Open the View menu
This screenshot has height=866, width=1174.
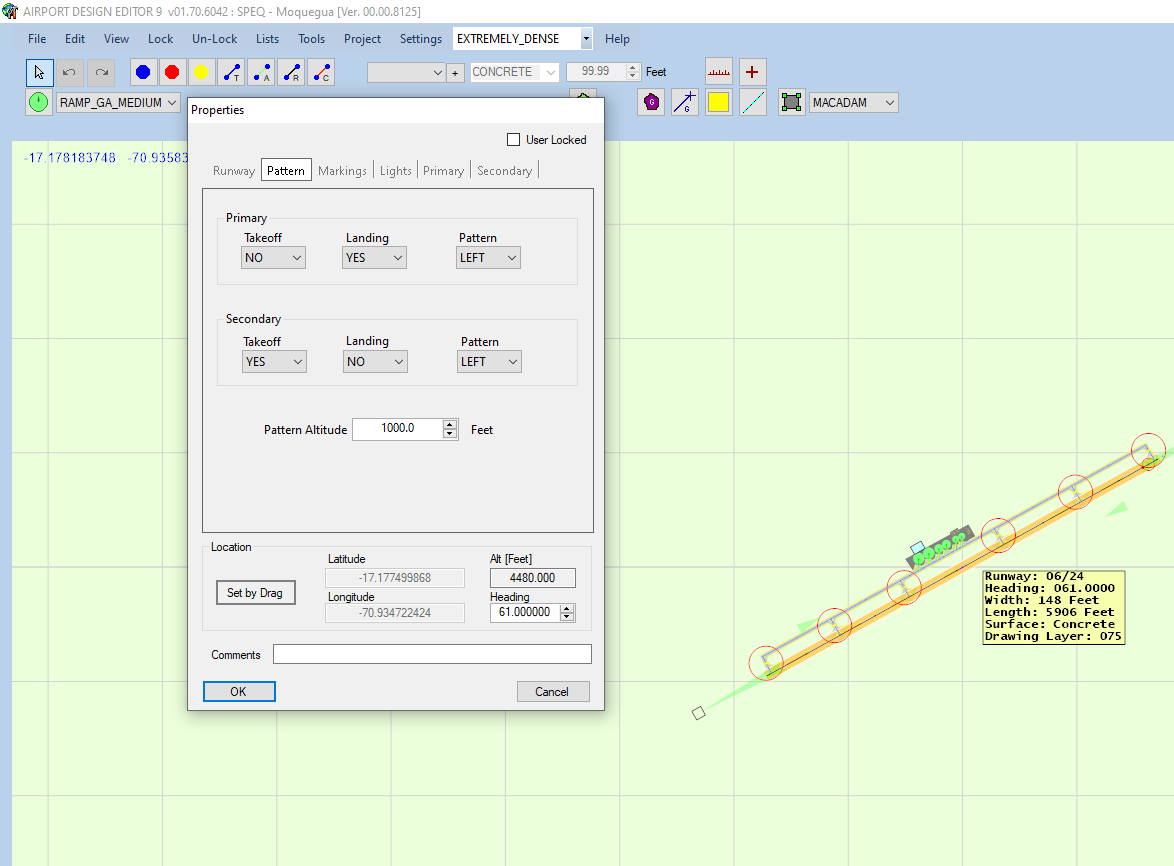click(x=116, y=39)
